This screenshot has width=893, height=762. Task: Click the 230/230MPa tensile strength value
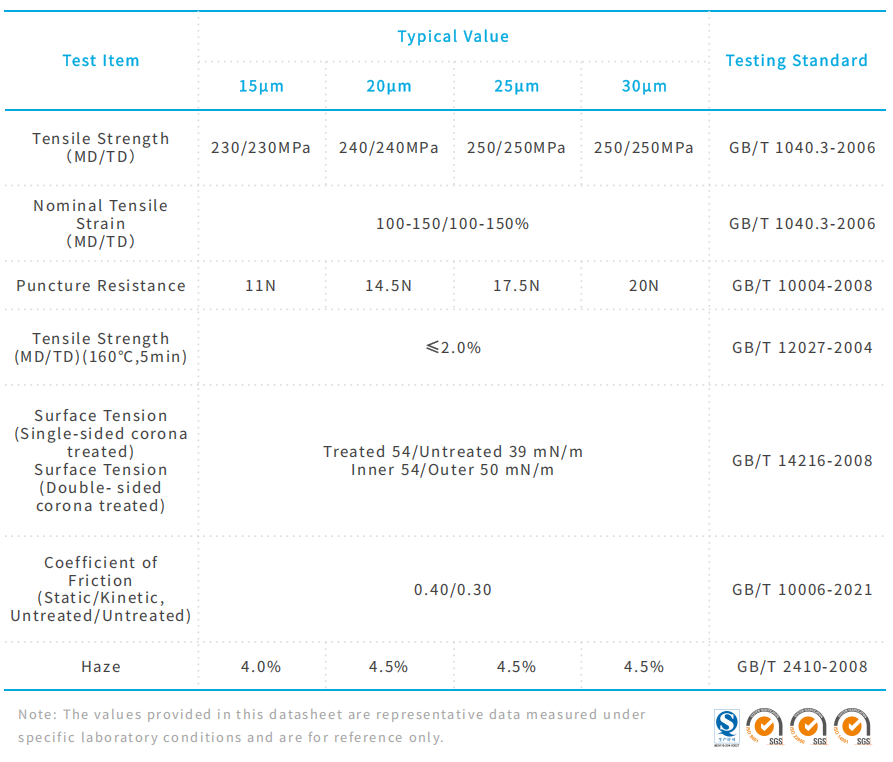click(x=261, y=148)
